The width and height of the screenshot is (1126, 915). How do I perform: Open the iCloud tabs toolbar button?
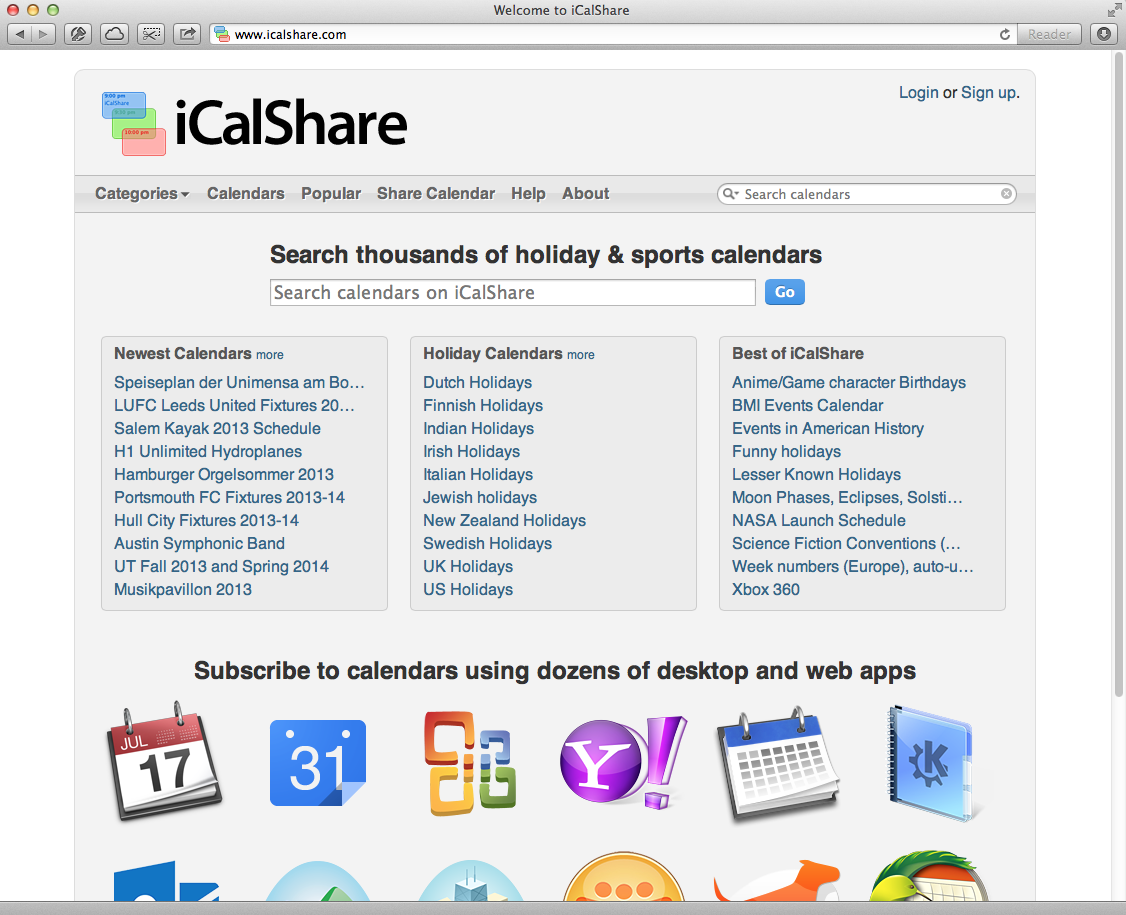[114, 34]
